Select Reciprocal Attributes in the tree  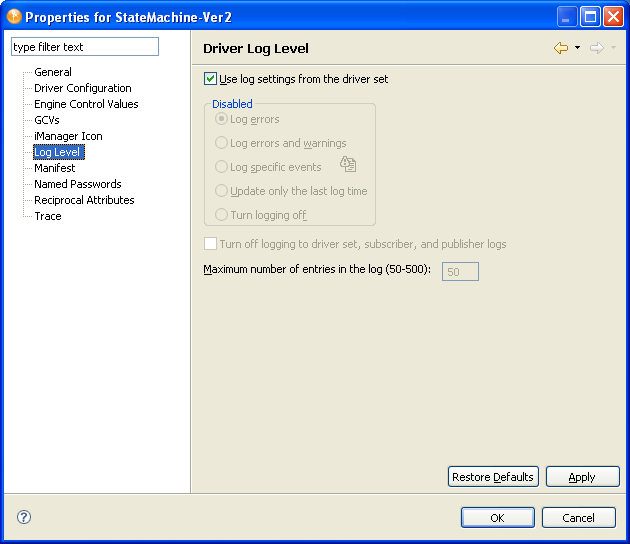point(84,200)
